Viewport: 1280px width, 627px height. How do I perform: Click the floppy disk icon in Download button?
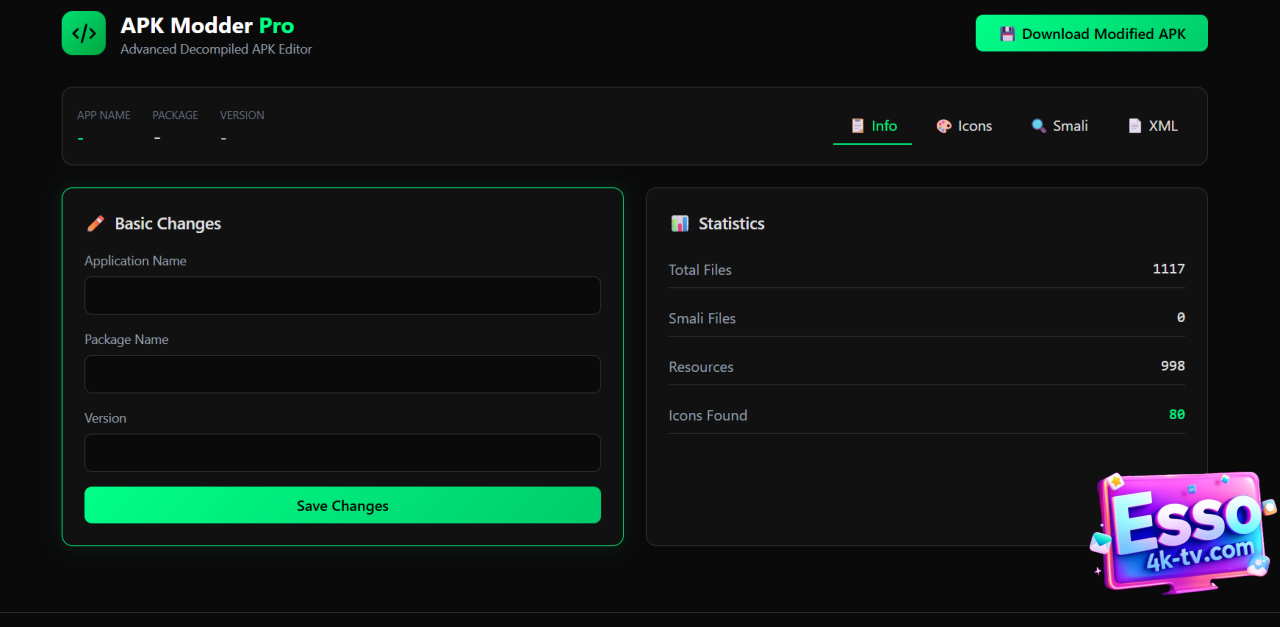pos(1007,34)
